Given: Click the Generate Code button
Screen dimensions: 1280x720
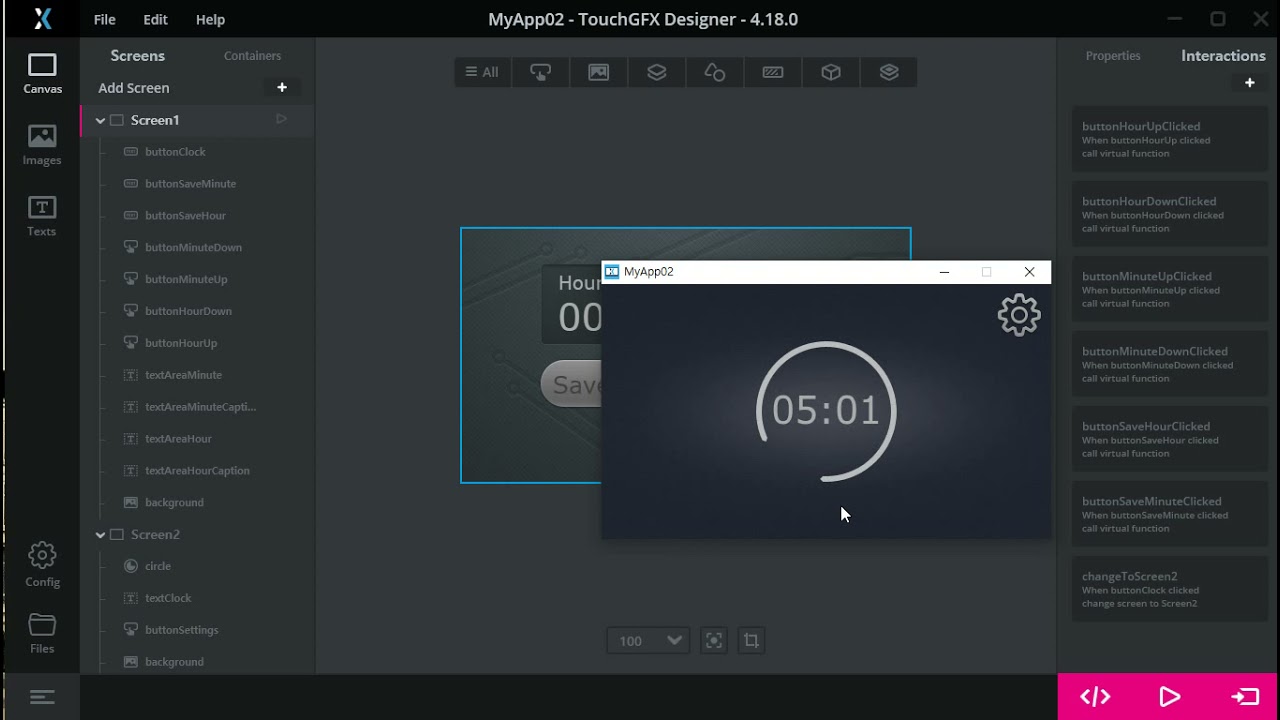Looking at the screenshot, I should click(x=1095, y=697).
